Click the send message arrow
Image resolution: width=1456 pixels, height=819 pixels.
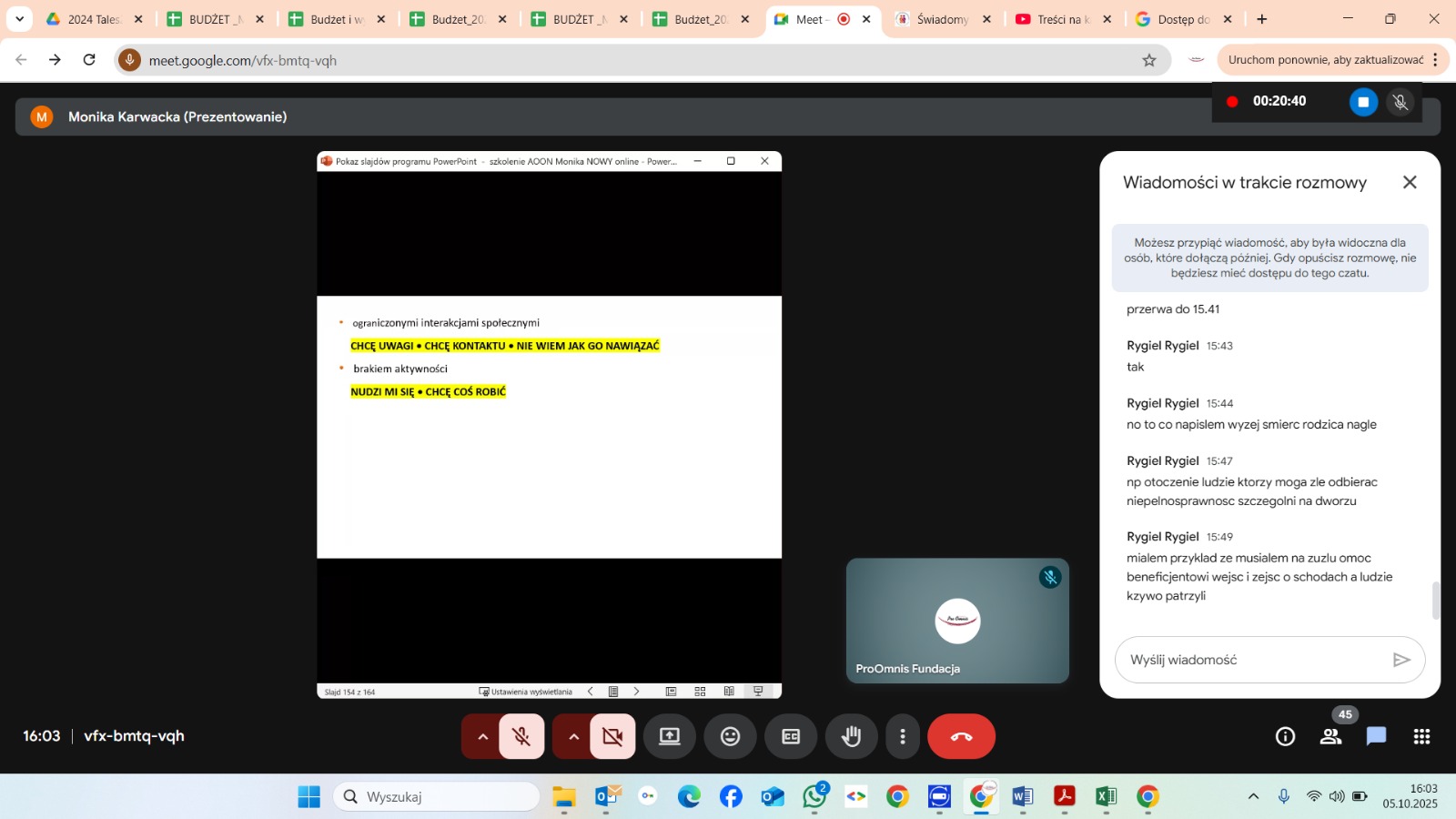coord(1401,660)
